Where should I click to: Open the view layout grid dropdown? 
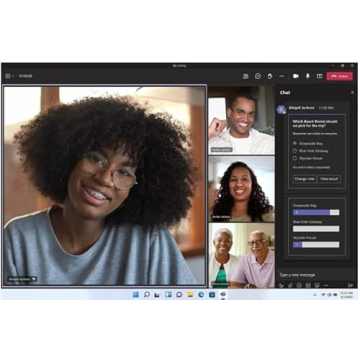click(x=10, y=76)
